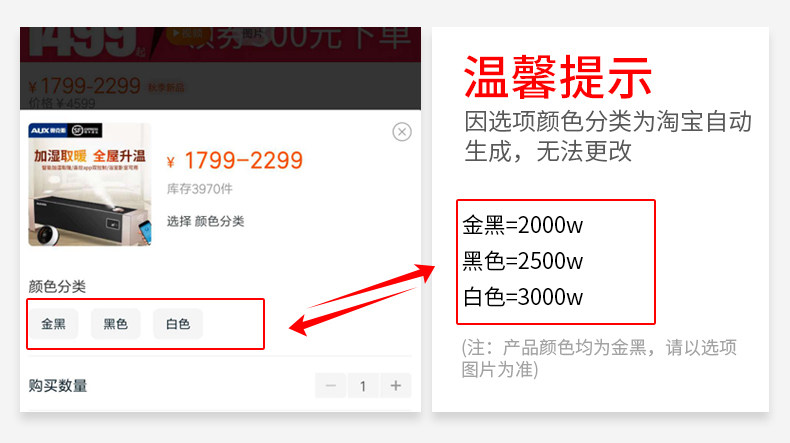
Task: Click the dimmed video play button
Action: pos(187,34)
